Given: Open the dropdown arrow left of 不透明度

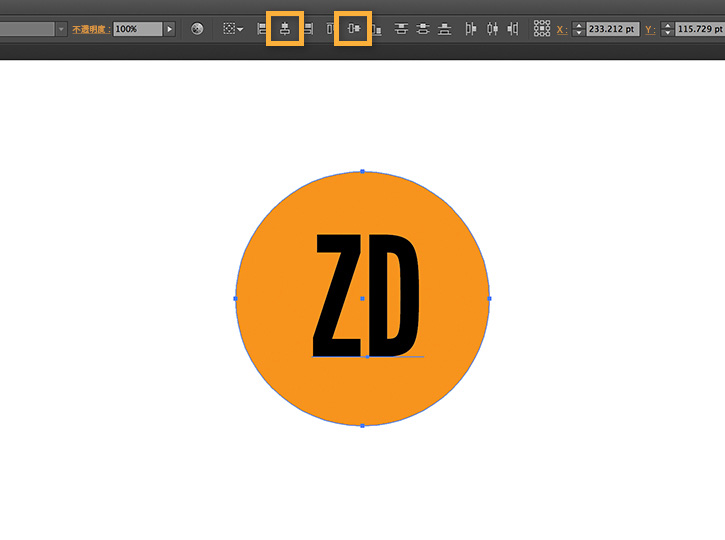Looking at the screenshot, I should pyautogui.click(x=61, y=29).
